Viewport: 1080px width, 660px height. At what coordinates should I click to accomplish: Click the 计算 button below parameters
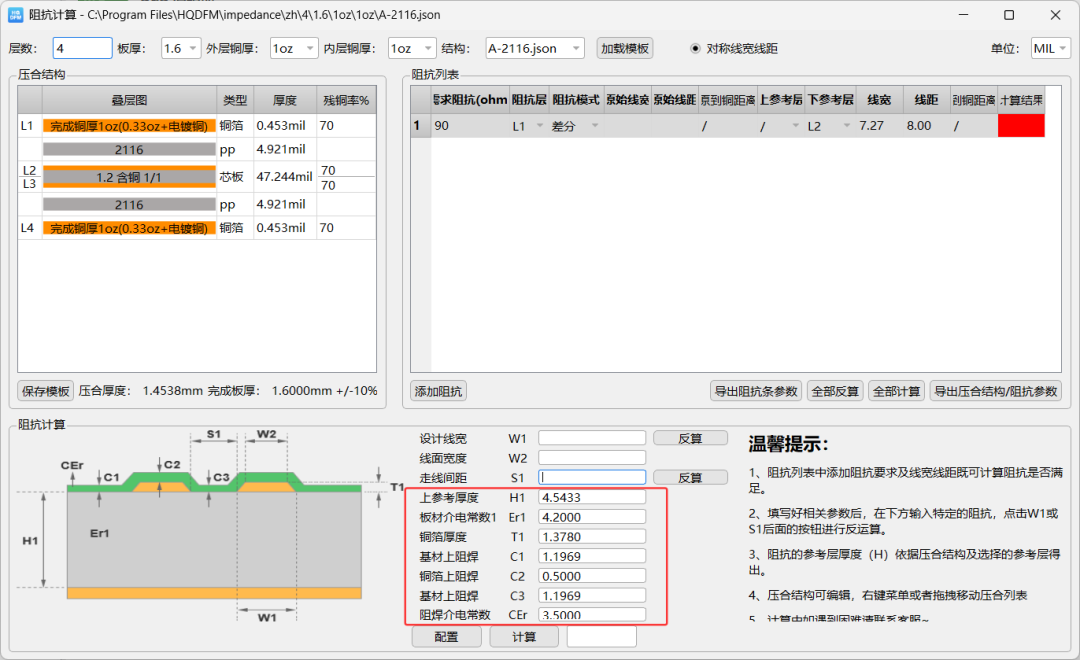(x=523, y=637)
